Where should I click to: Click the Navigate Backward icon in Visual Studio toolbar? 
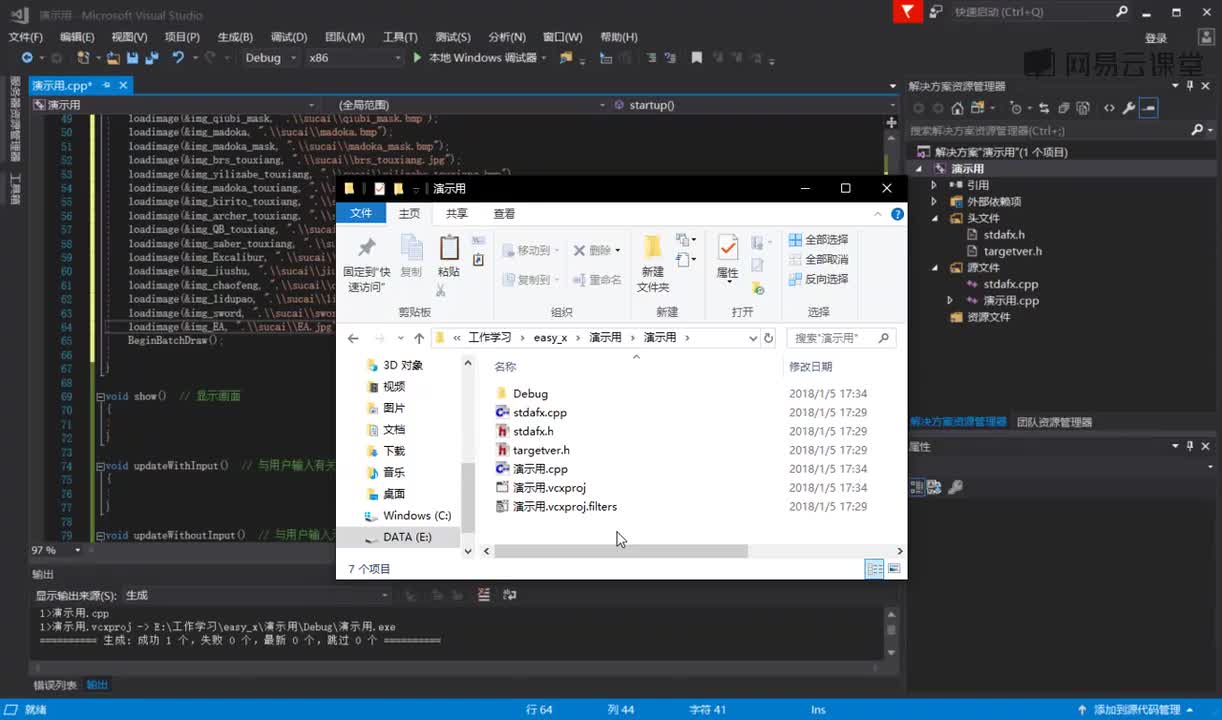[x=27, y=58]
